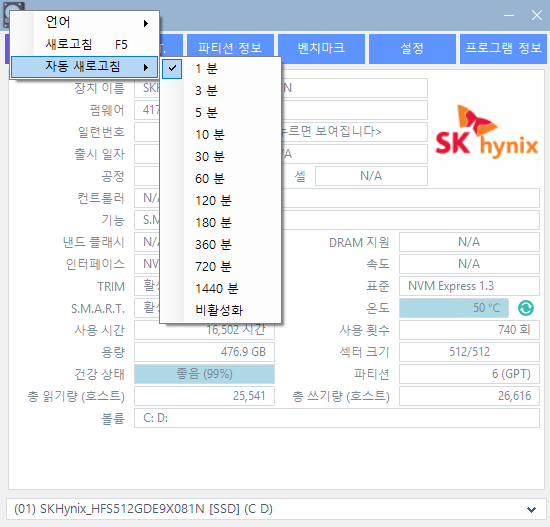This screenshot has width=550, height=527.
Task: Click the 총 쓰기량 (호스트) label
Action: [x=341, y=396]
